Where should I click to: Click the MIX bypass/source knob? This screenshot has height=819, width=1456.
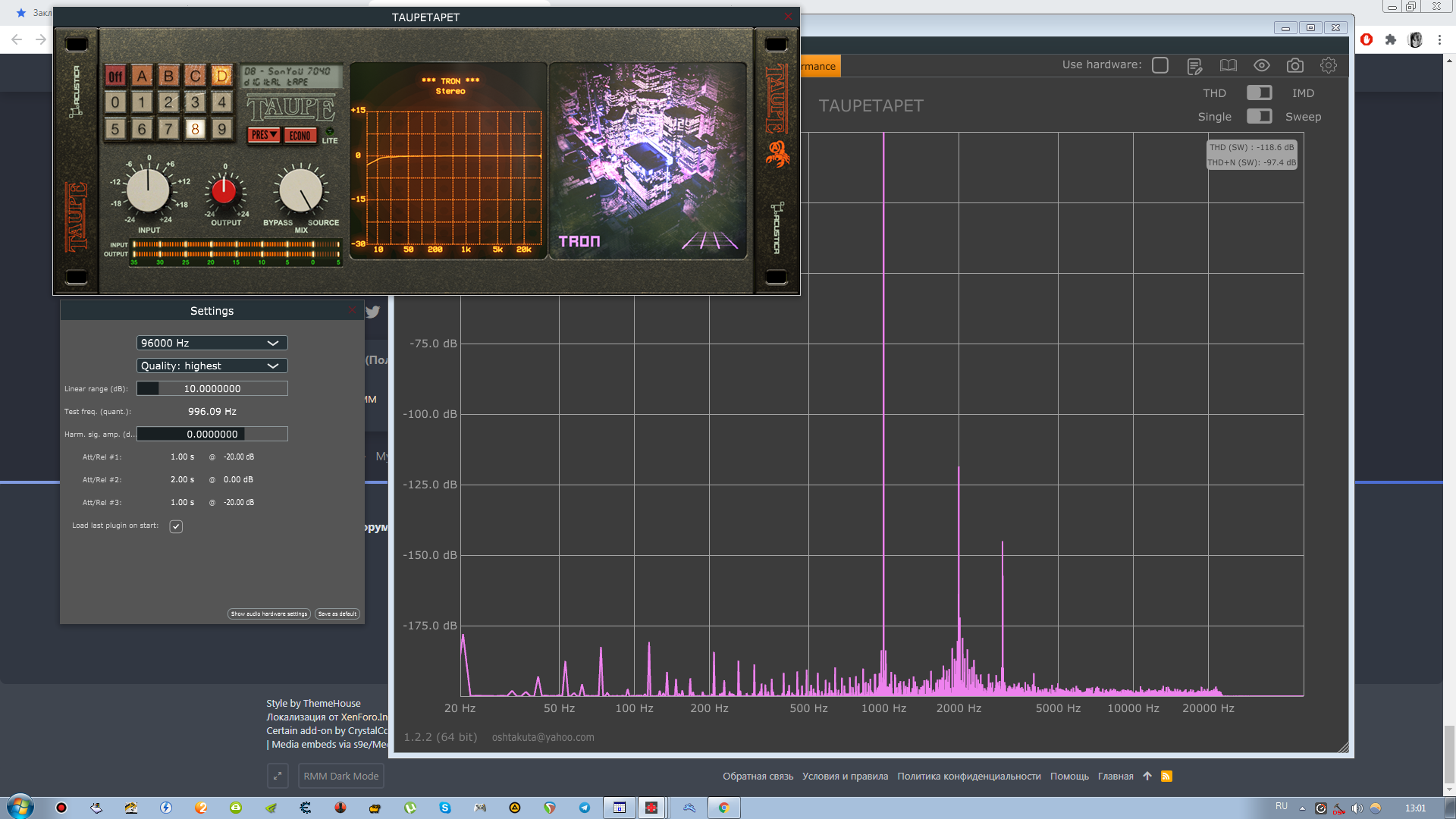tap(300, 190)
